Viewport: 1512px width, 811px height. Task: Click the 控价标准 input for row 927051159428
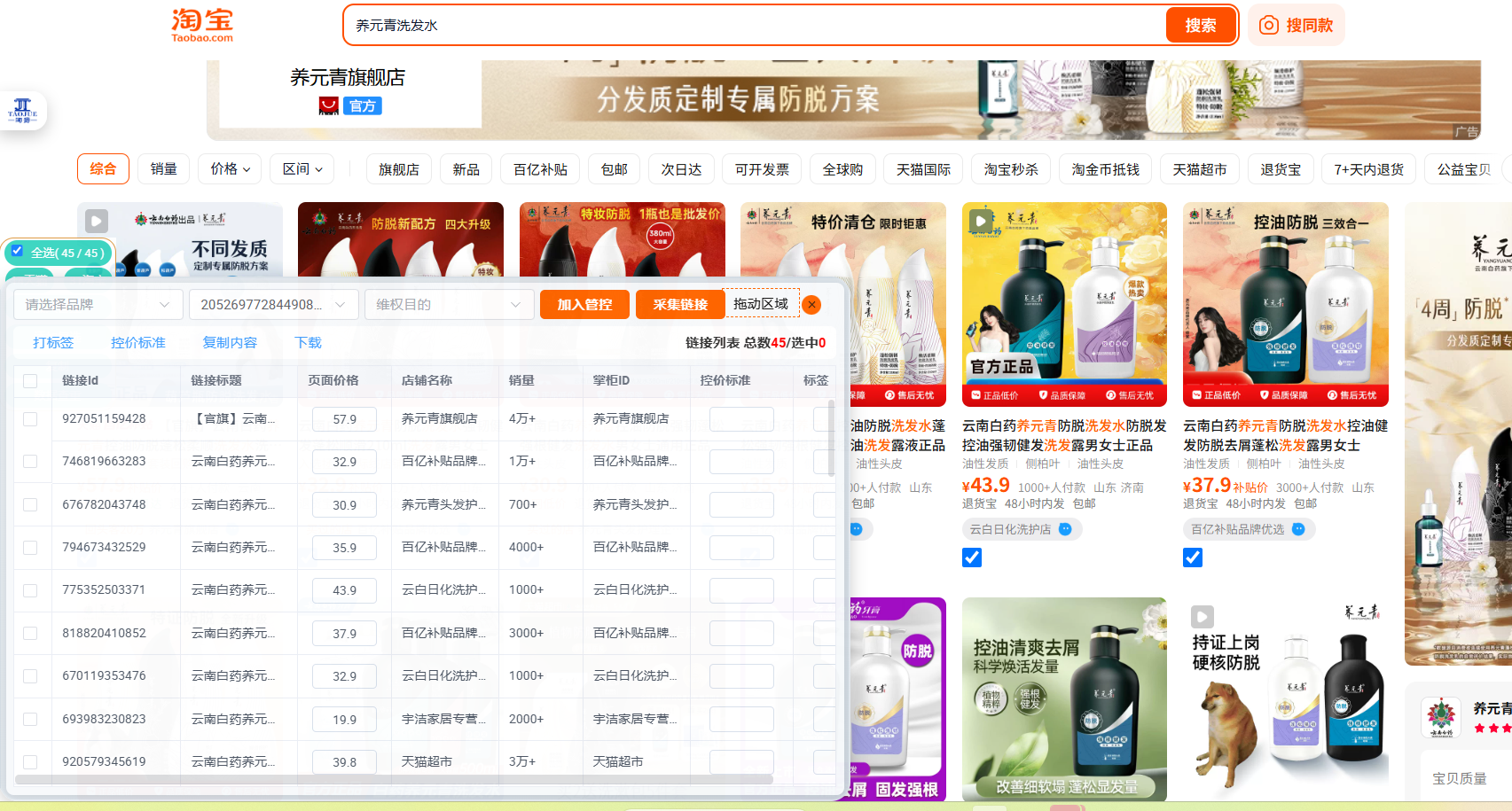coord(741,418)
